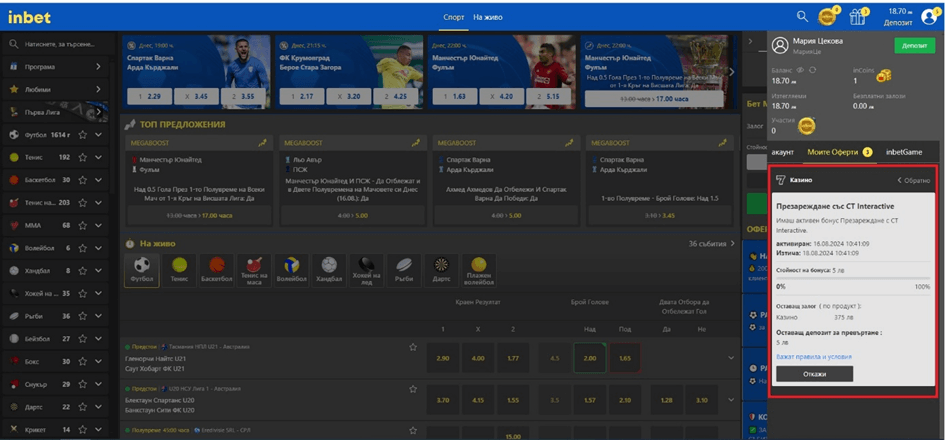
Task: Click the bonus wagering progress bar
Action: pyautogui.click(x=853, y=279)
